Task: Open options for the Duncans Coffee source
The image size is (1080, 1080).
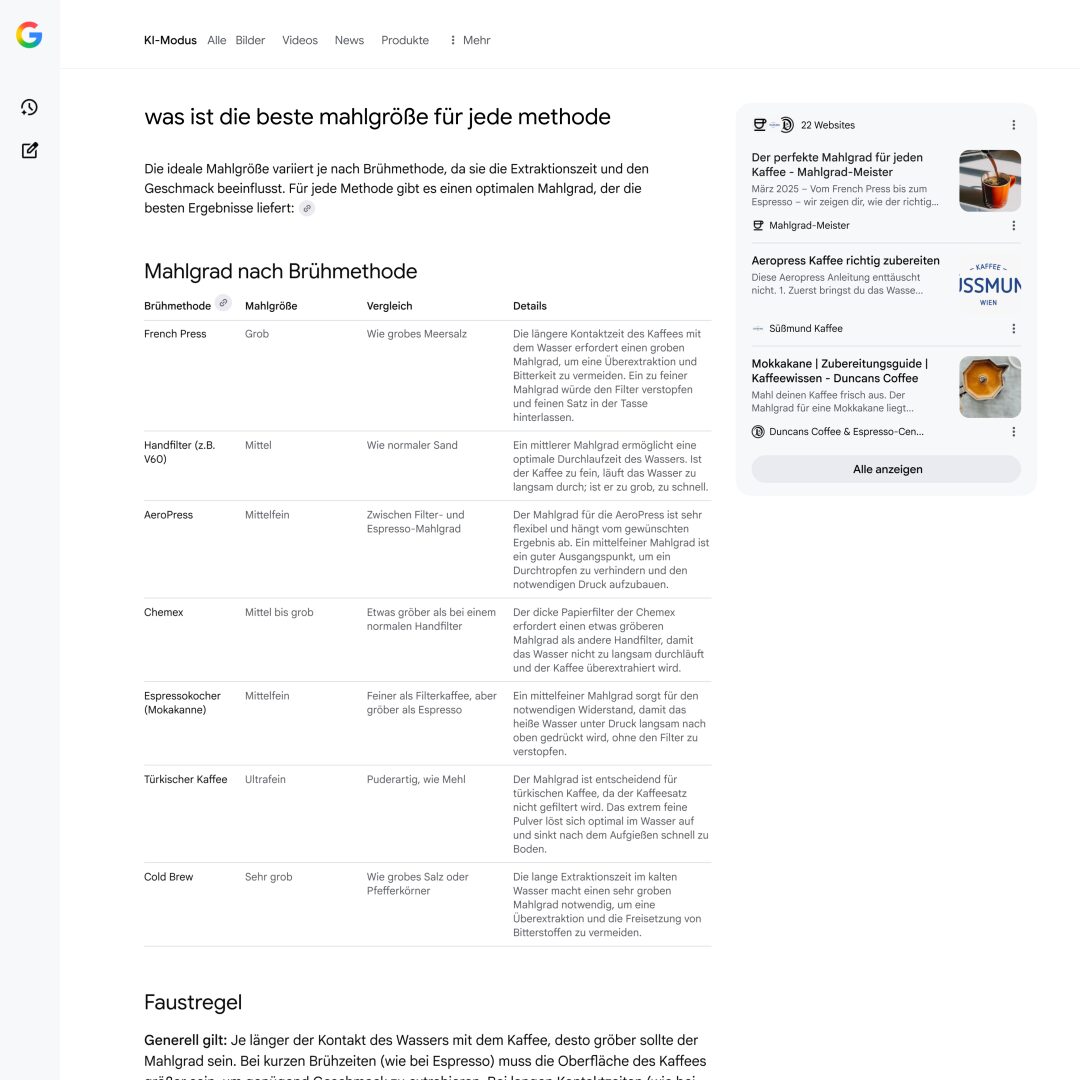Action: coord(1013,432)
